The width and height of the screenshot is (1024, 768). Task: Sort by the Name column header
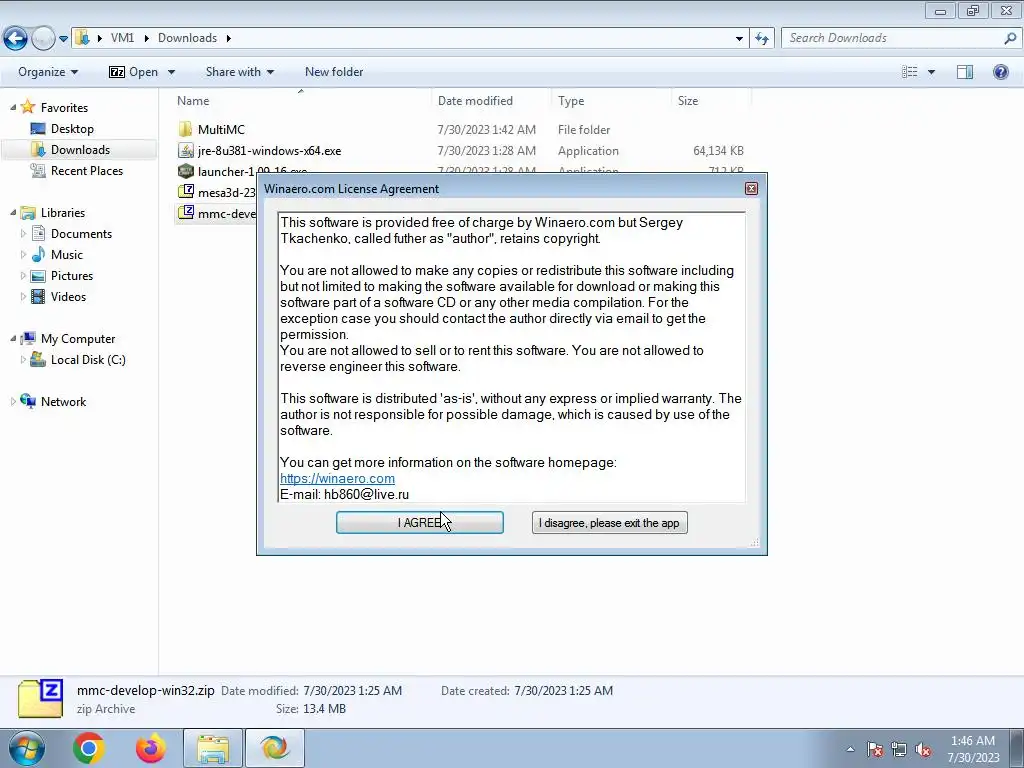pos(193,101)
